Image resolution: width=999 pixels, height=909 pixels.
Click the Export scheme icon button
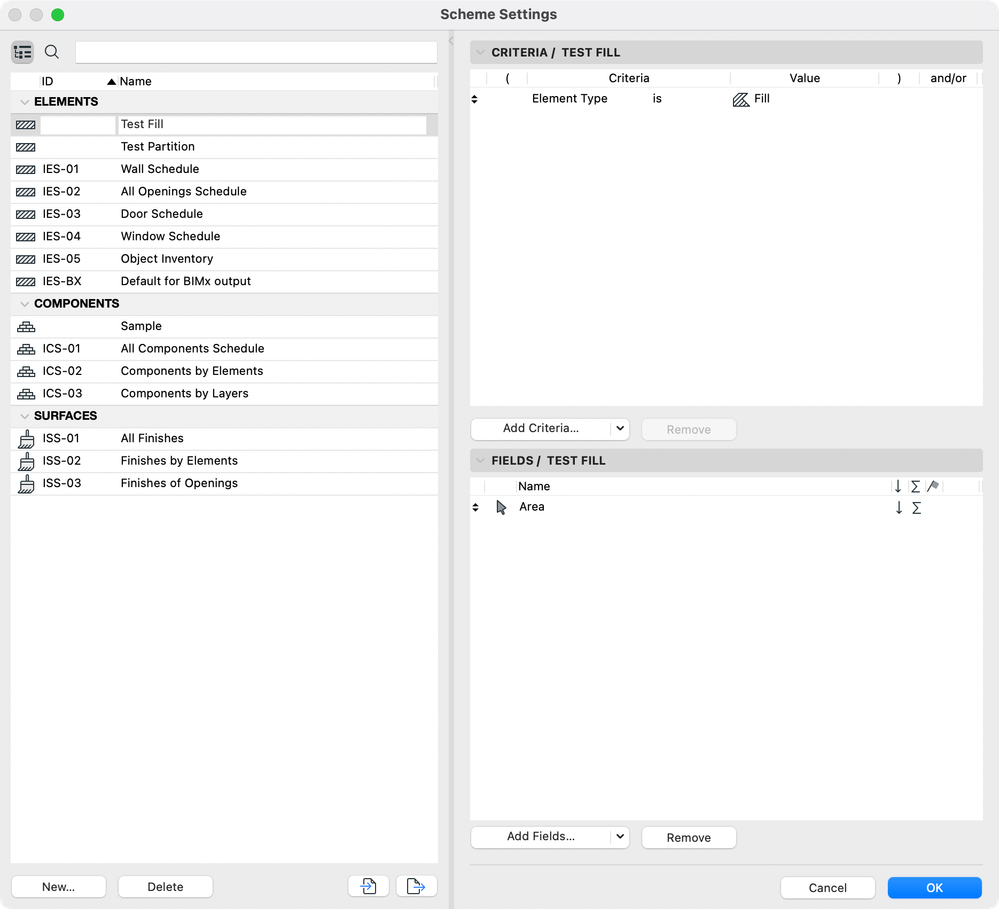(x=416, y=886)
